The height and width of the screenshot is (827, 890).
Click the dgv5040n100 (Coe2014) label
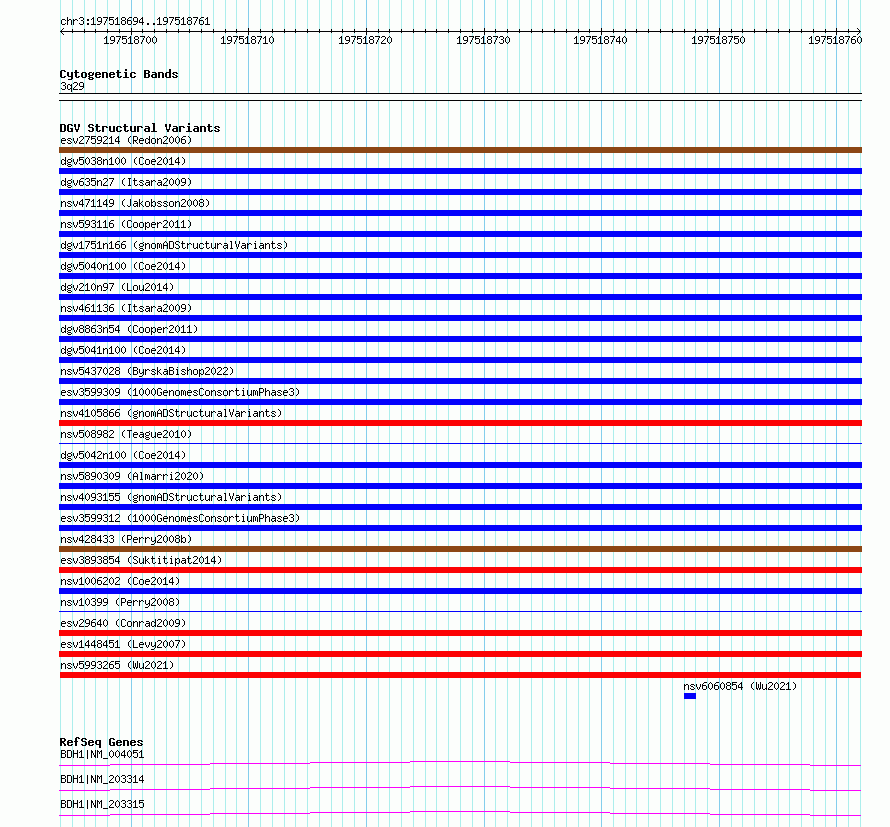point(123,266)
